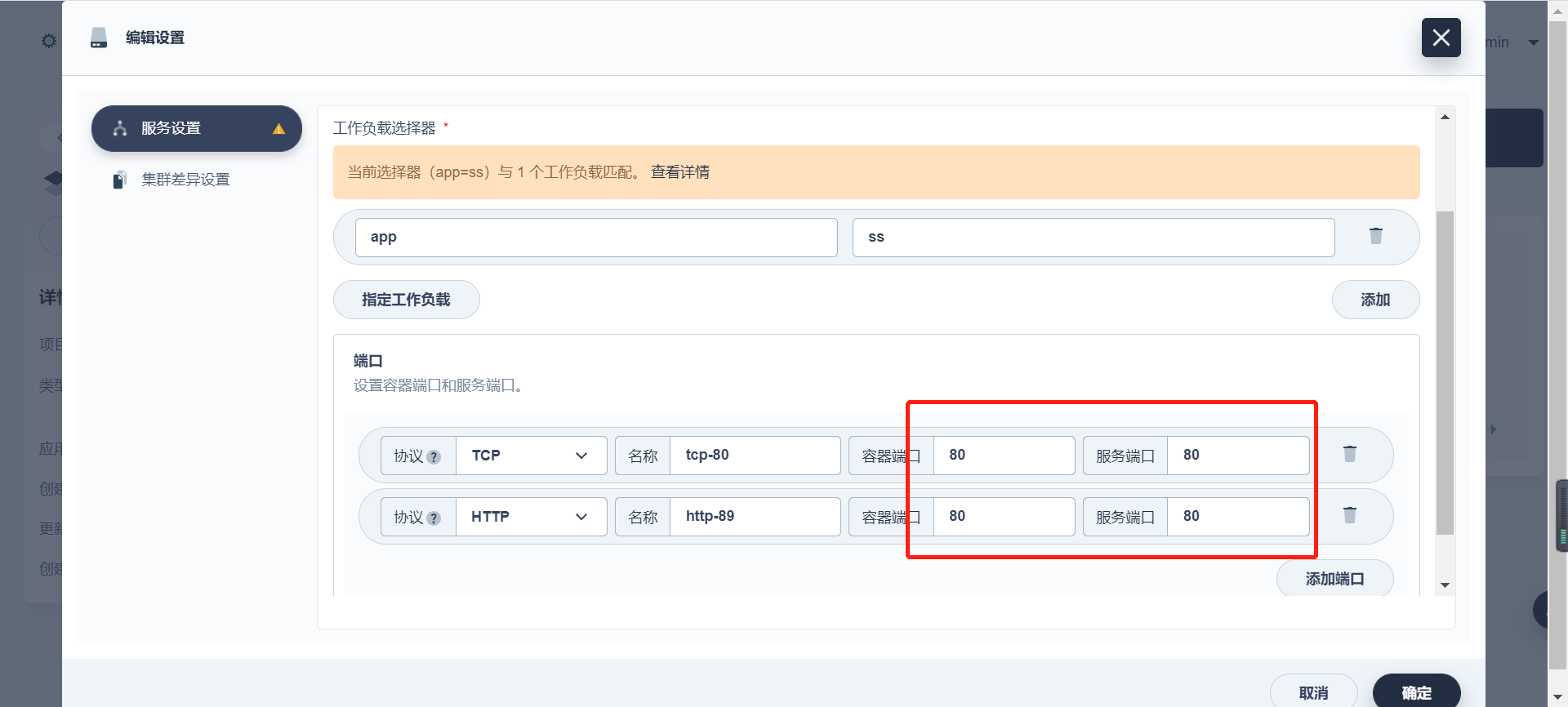
Task: Click the warning triangle icon on 服务设置
Action: [278, 129]
